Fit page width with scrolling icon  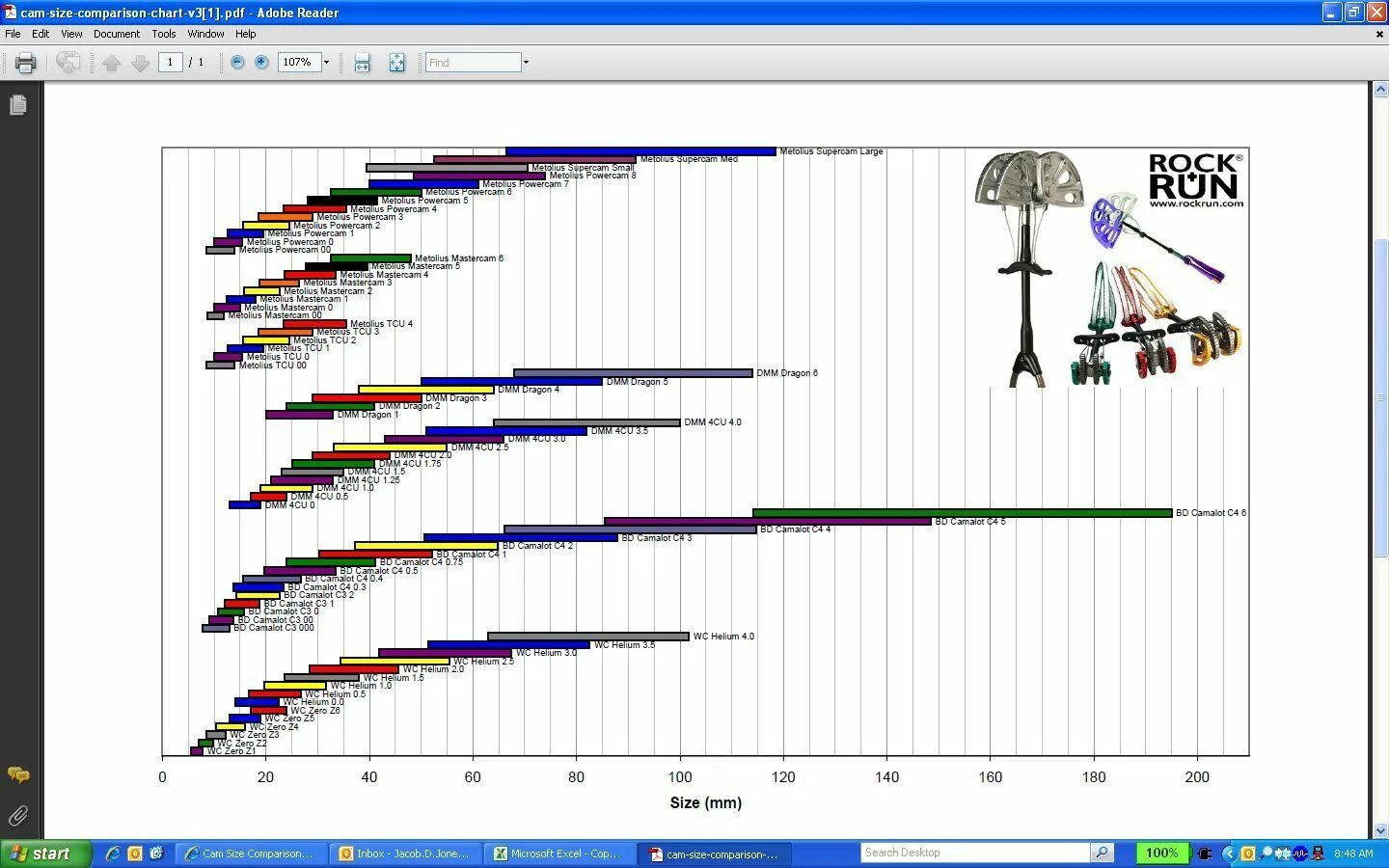click(x=362, y=63)
